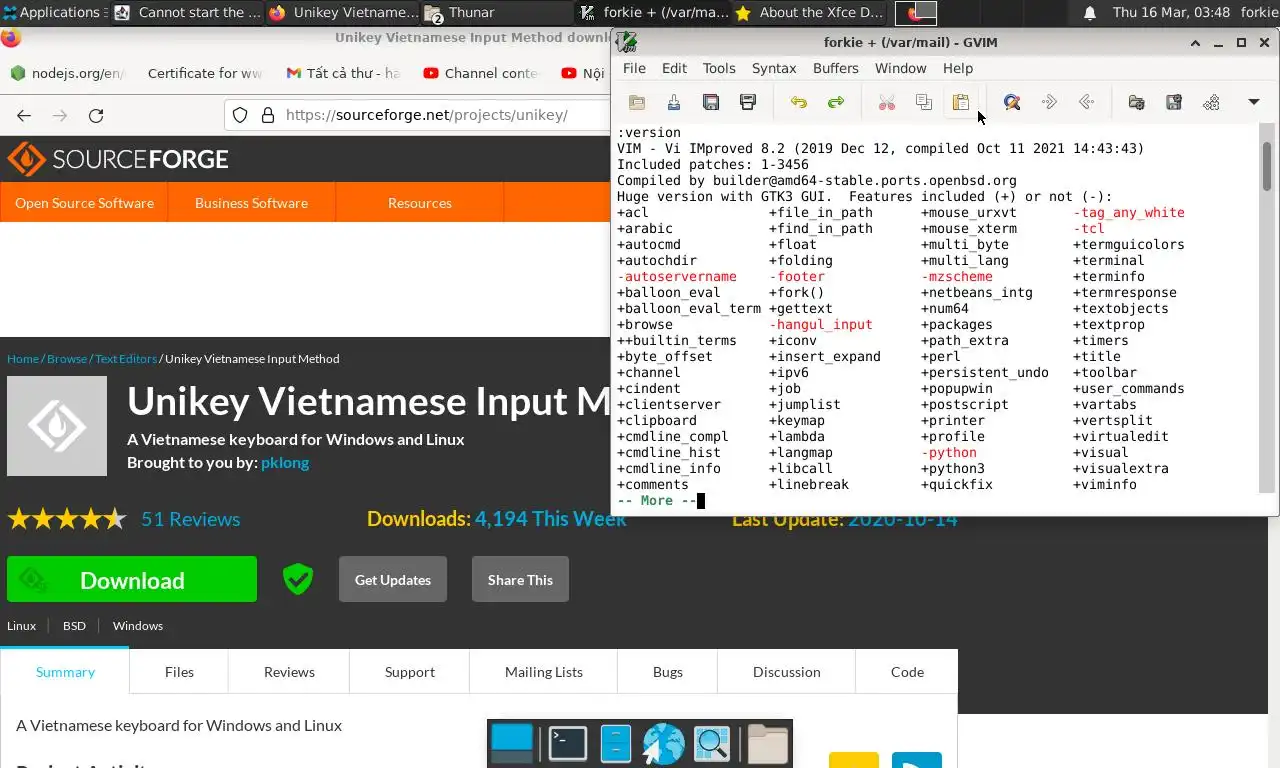Click the padlock site info icon

coord(267,115)
